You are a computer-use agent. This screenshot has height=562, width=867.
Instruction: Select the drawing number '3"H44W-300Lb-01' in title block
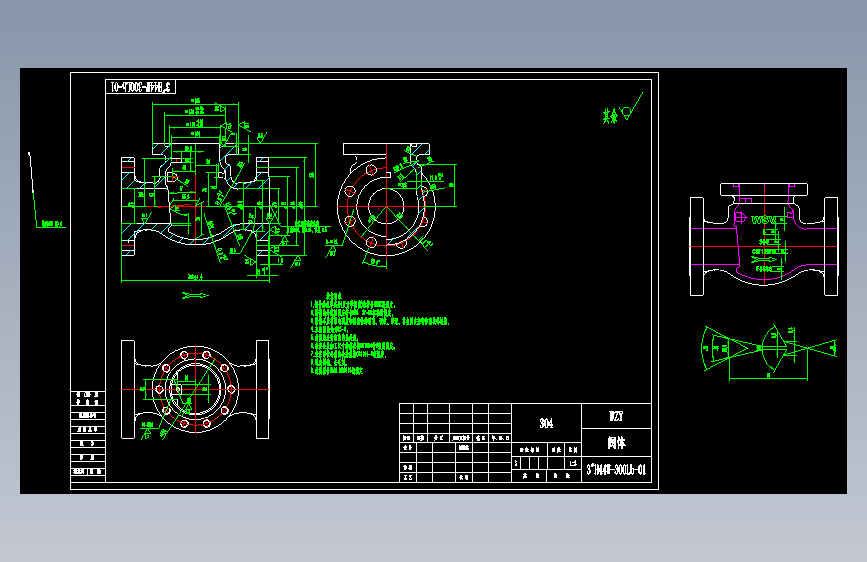click(616, 470)
